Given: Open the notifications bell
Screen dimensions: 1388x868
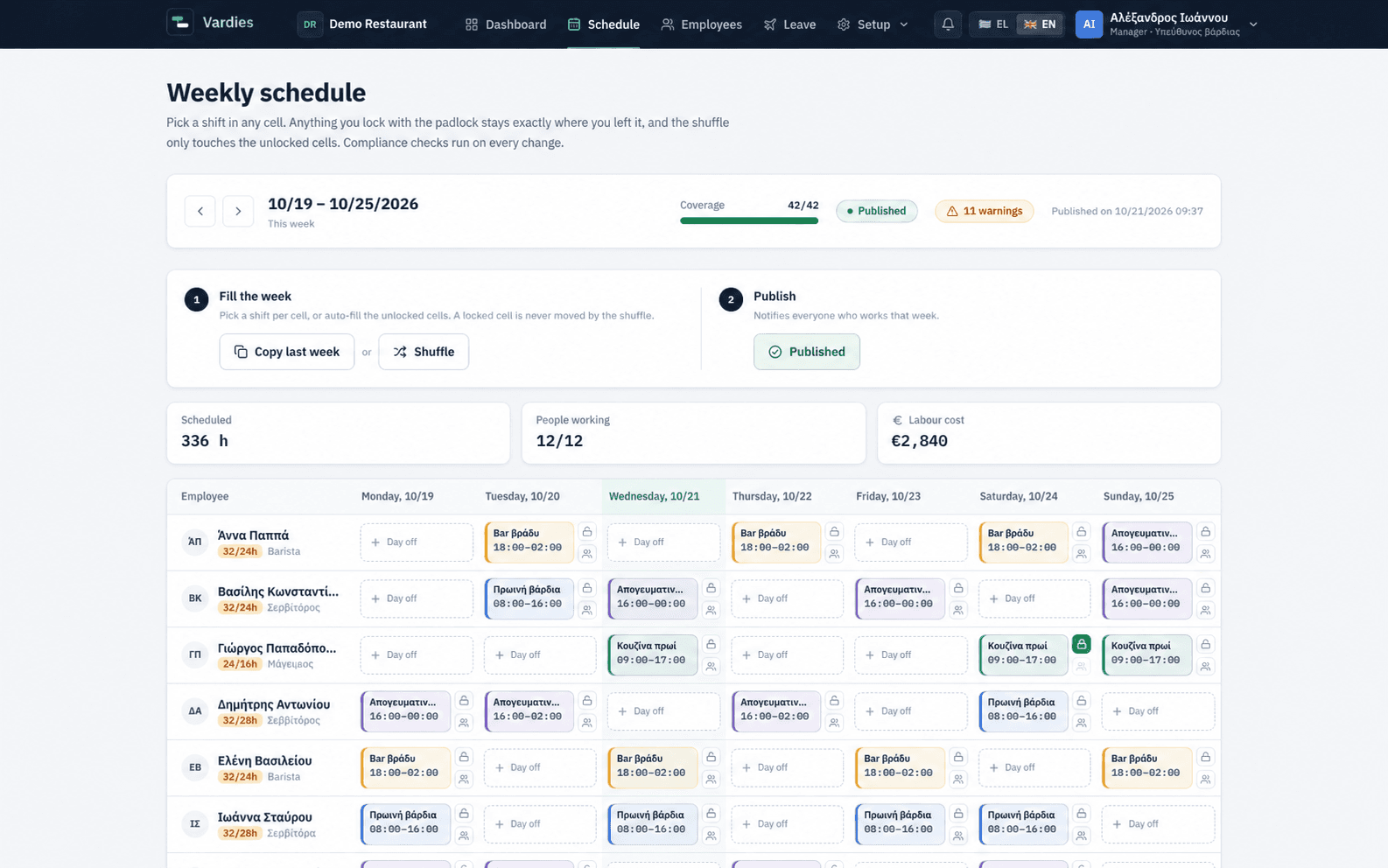Looking at the screenshot, I should point(948,24).
